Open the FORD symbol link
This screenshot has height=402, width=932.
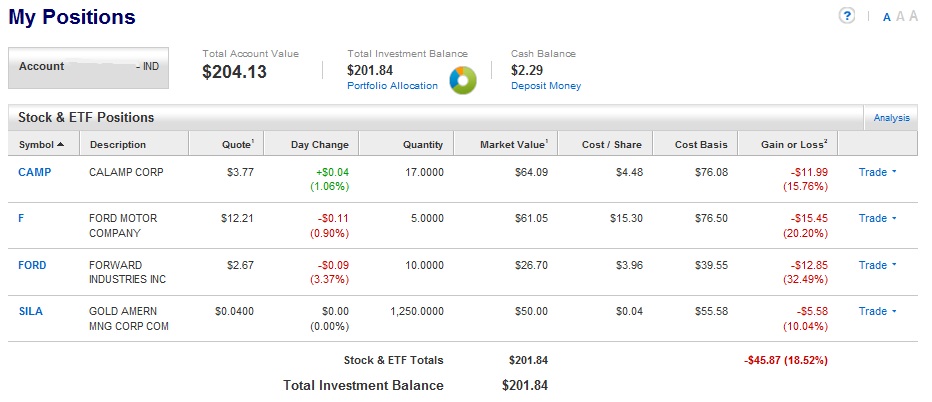point(32,265)
